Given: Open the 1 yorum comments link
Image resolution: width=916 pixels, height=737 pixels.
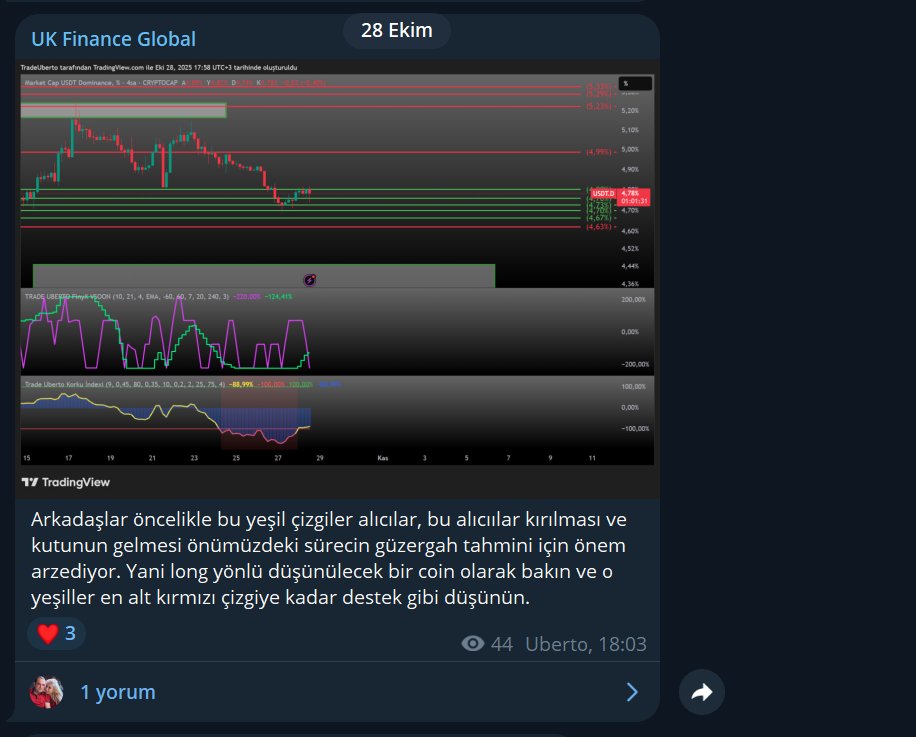Looking at the screenshot, I should click(x=118, y=692).
